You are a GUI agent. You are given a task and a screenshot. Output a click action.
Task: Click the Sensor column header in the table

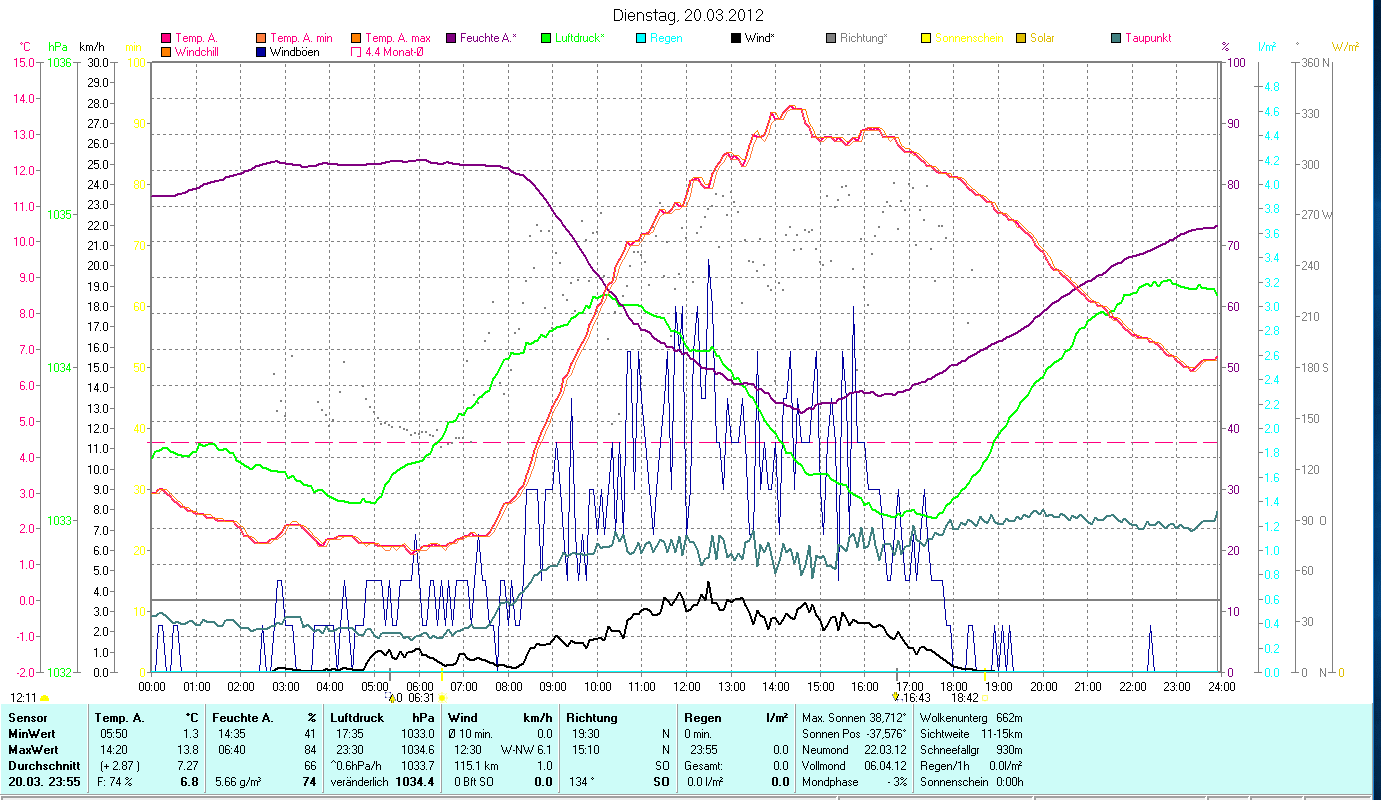26,718
